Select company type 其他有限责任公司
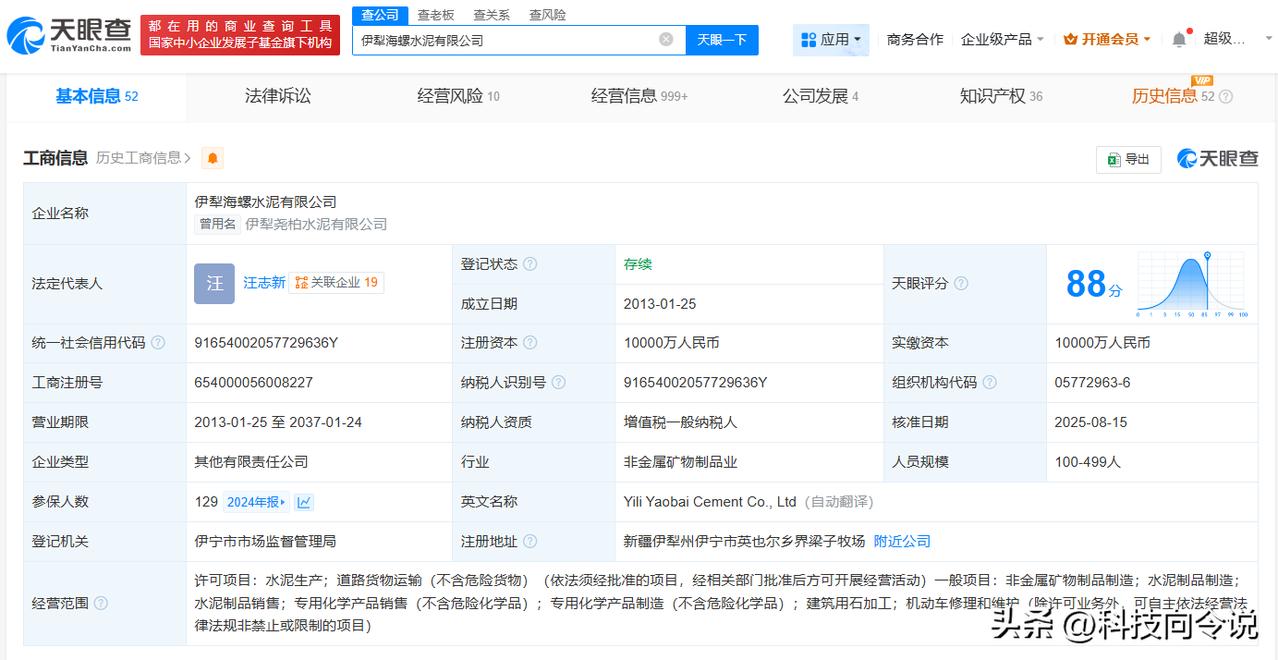 251,462
